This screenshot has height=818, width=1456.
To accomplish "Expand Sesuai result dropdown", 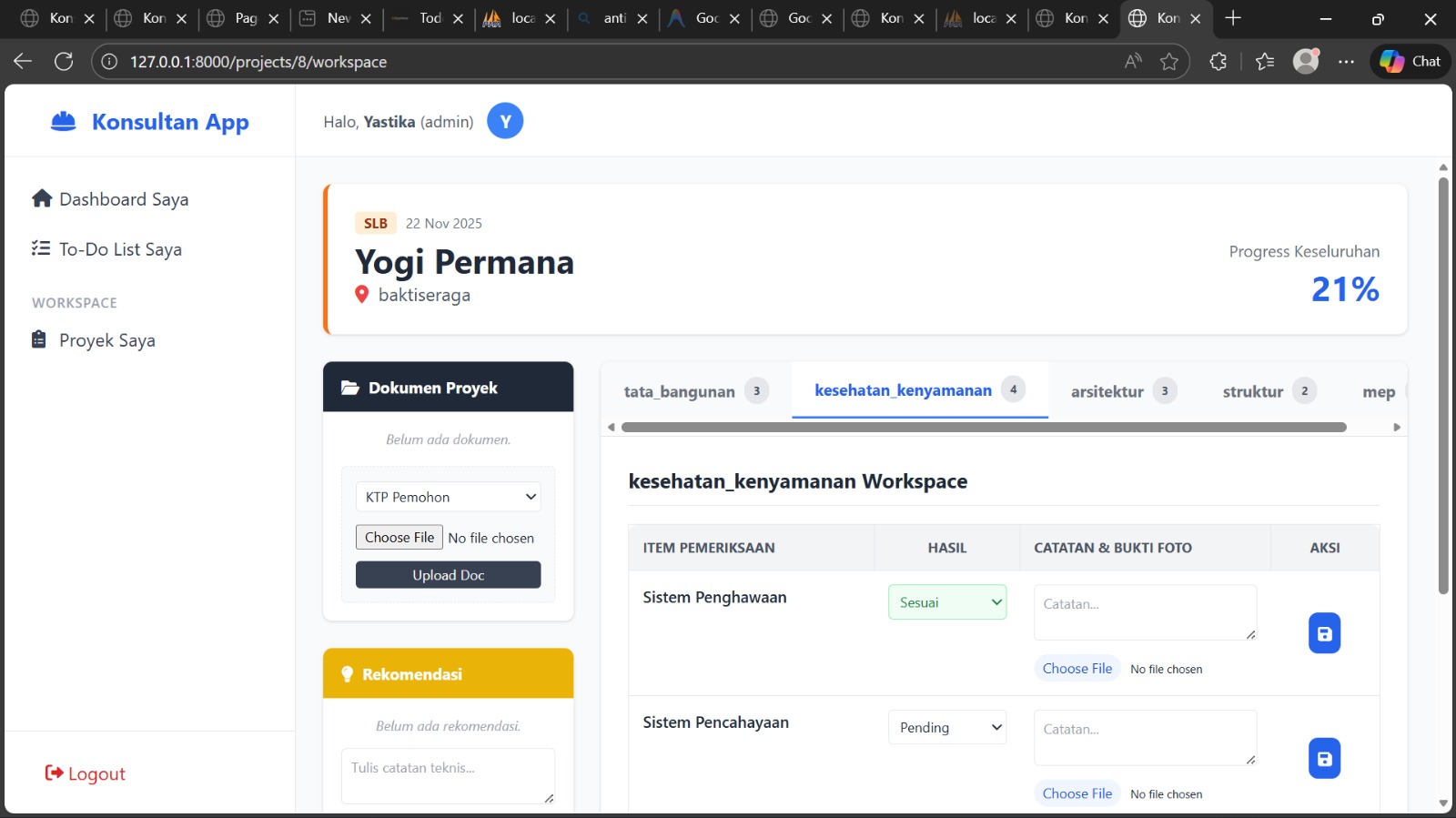I will click(947, 602).
